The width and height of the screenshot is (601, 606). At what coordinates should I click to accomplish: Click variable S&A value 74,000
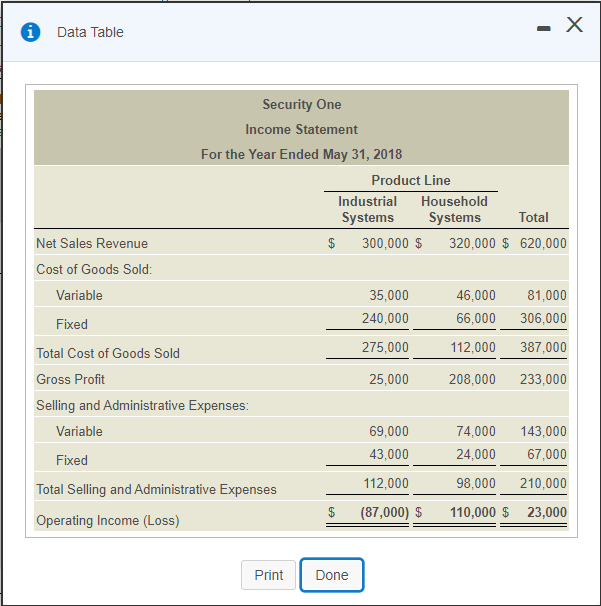476,431
